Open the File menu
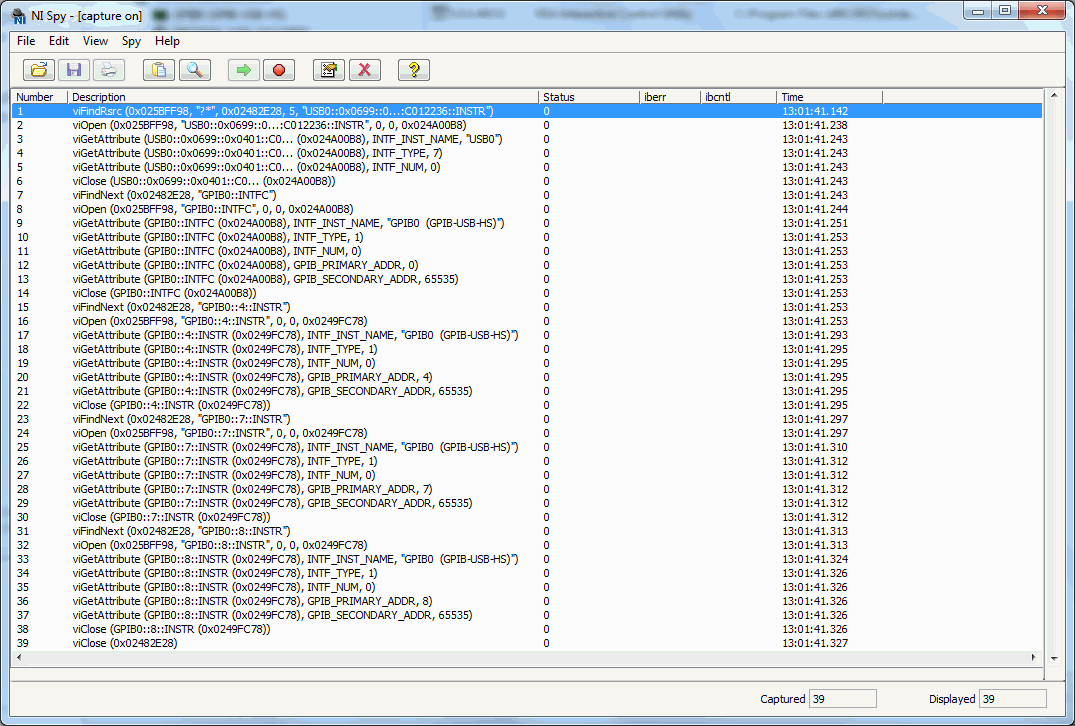 click(26, 41)
